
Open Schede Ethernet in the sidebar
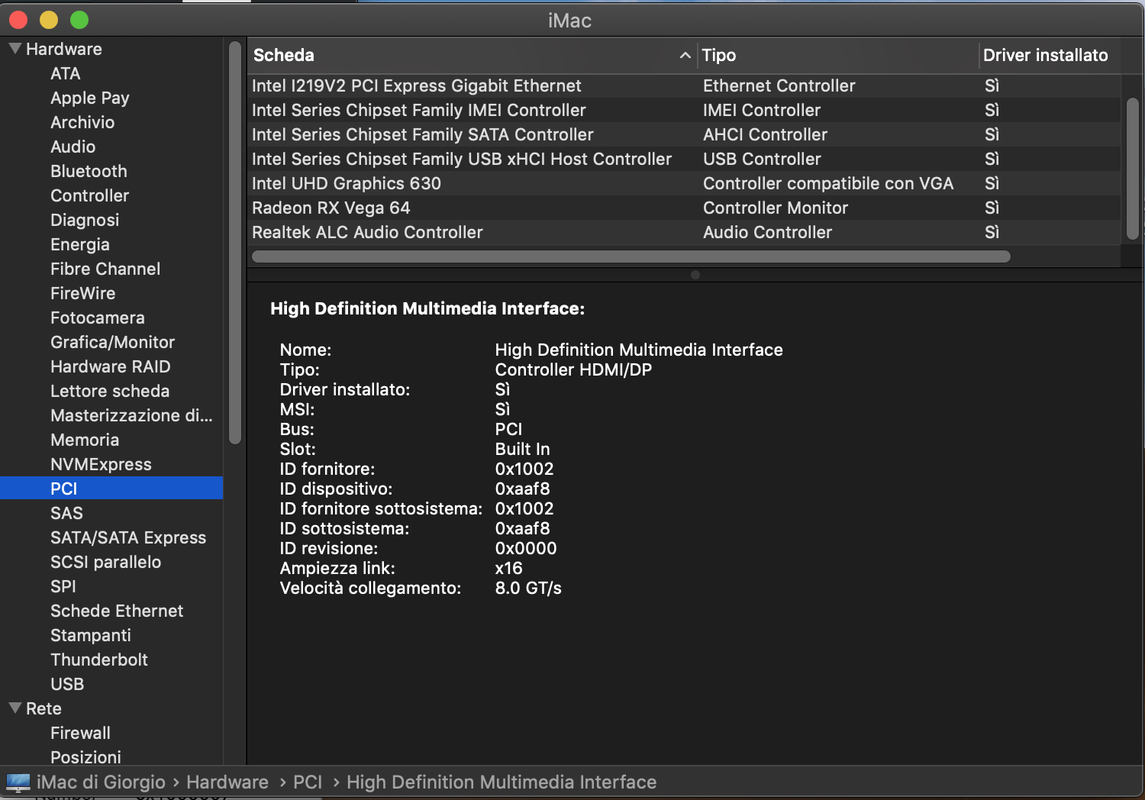(x=117, y=612)
